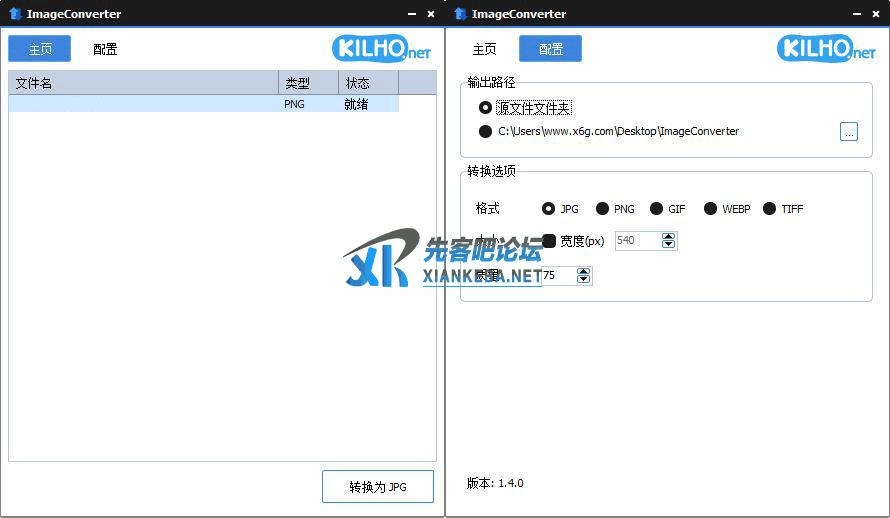Increase the width value using the up arrow

669,236
